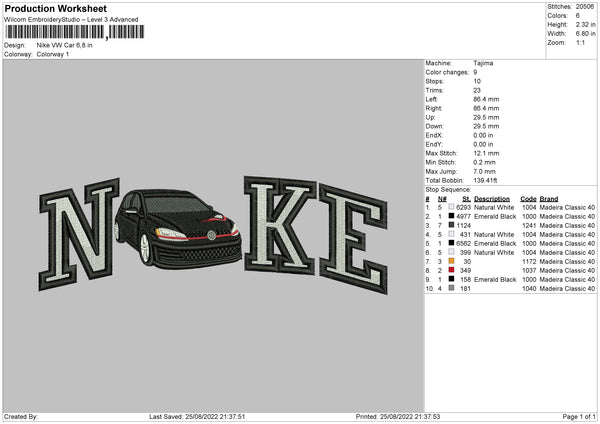Click the 'Description' column header
Screen dimensions: 600x424
coord(492,199)
